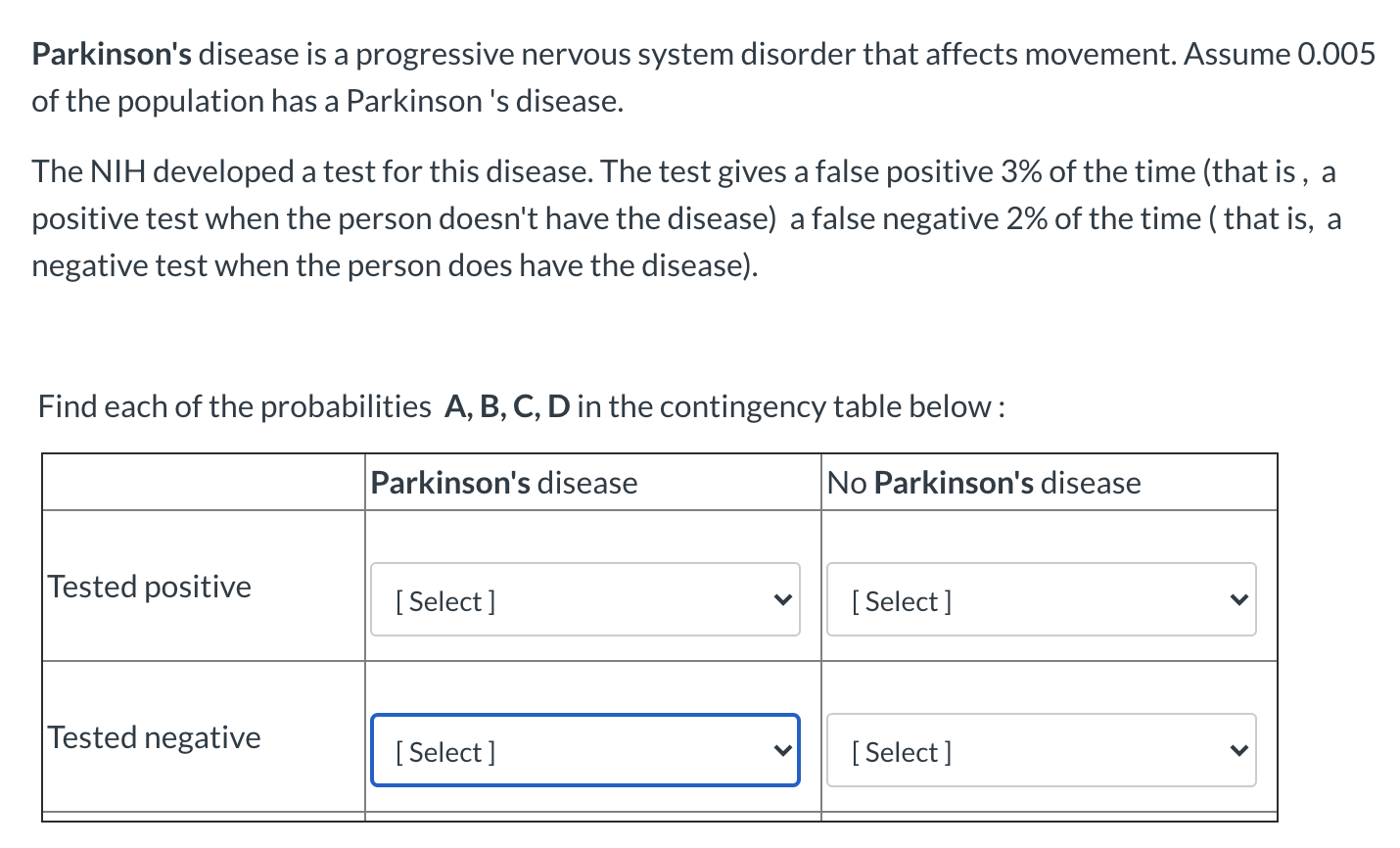This screenshot has height=848, width=1400.
Task: Click 'Find each of the probabilities' instruction text
Action: tap(234, 405)
